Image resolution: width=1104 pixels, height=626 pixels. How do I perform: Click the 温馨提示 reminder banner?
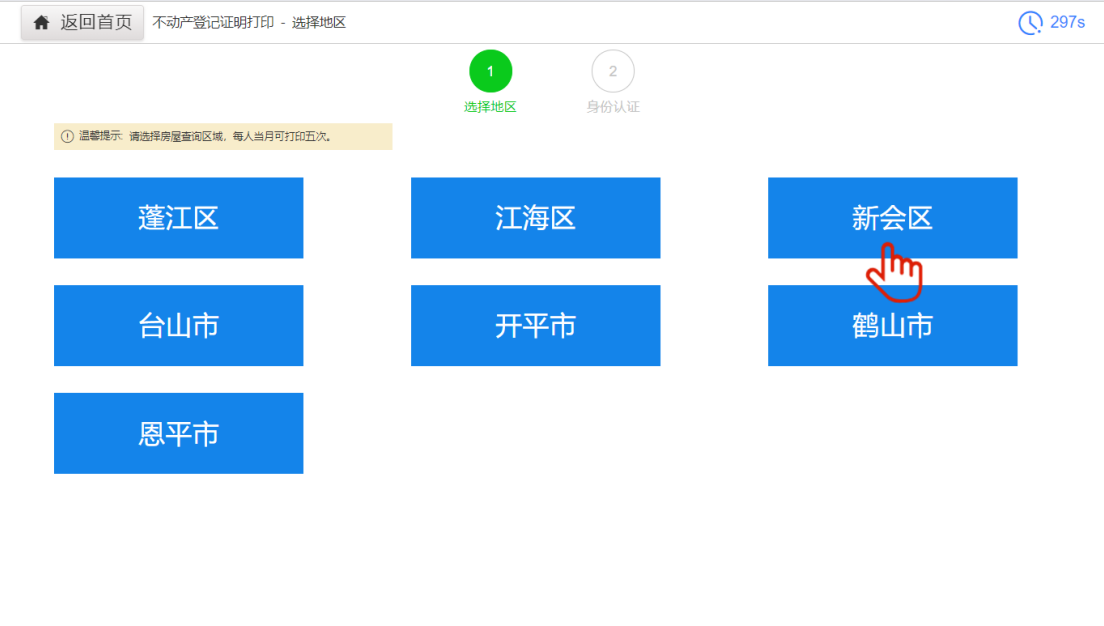coord(224,136)
